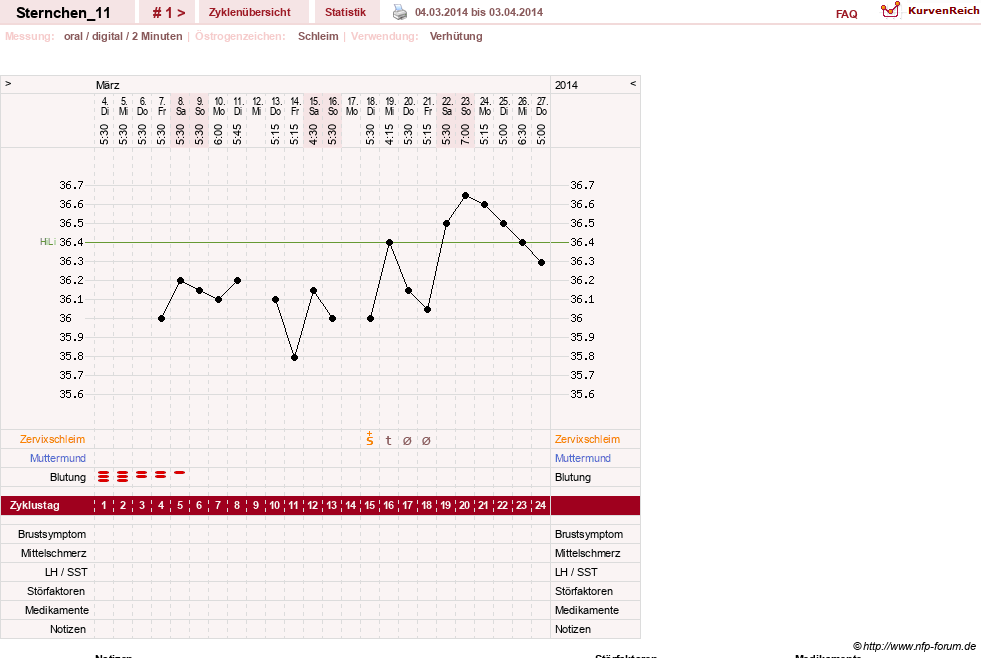Viewport: 981px width, 658px height.
Task: Go to next cycle via # 1 >
Action: (x=169, y=13)
